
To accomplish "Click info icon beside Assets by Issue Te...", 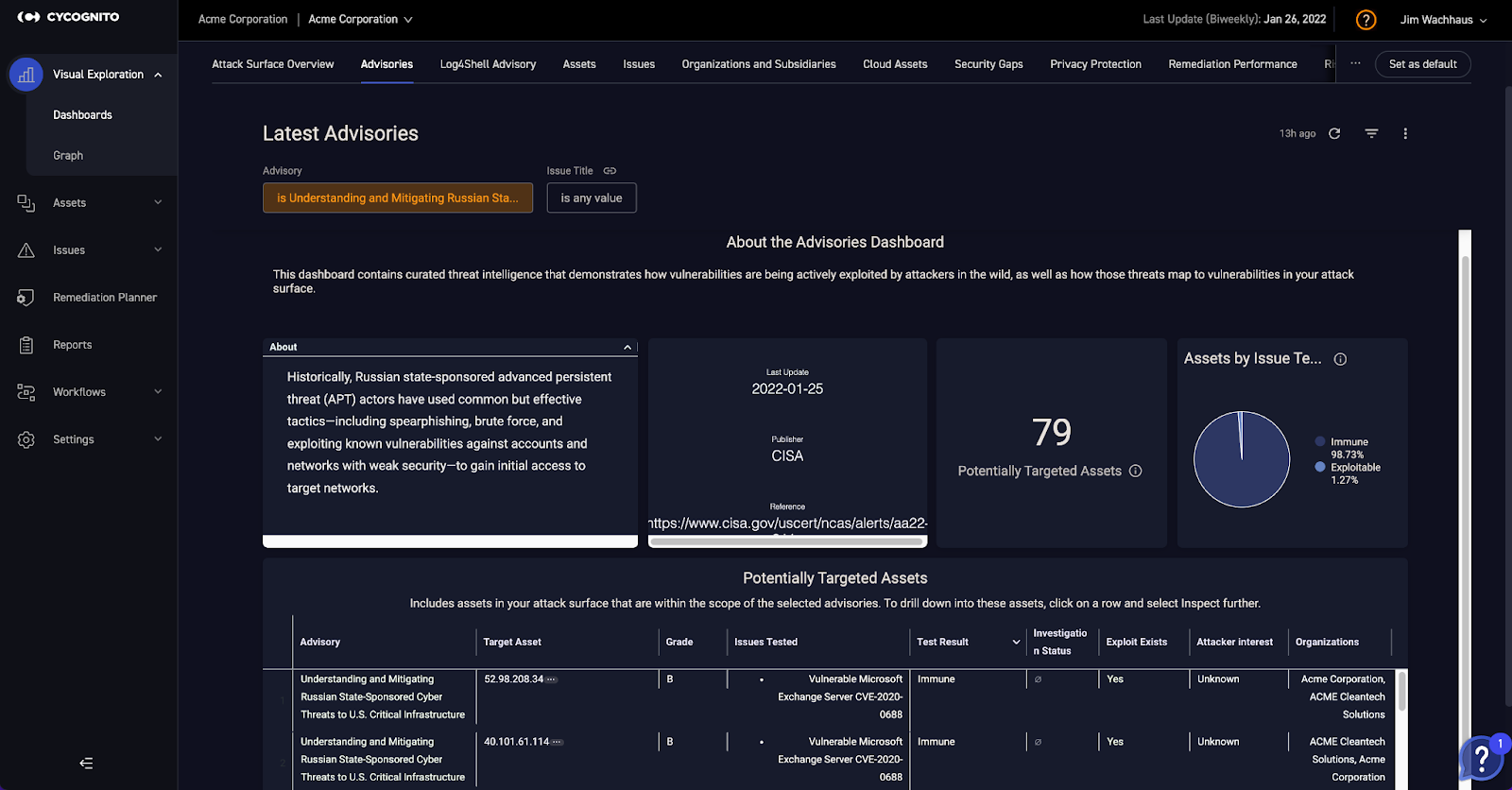I will click(1340, 359).
